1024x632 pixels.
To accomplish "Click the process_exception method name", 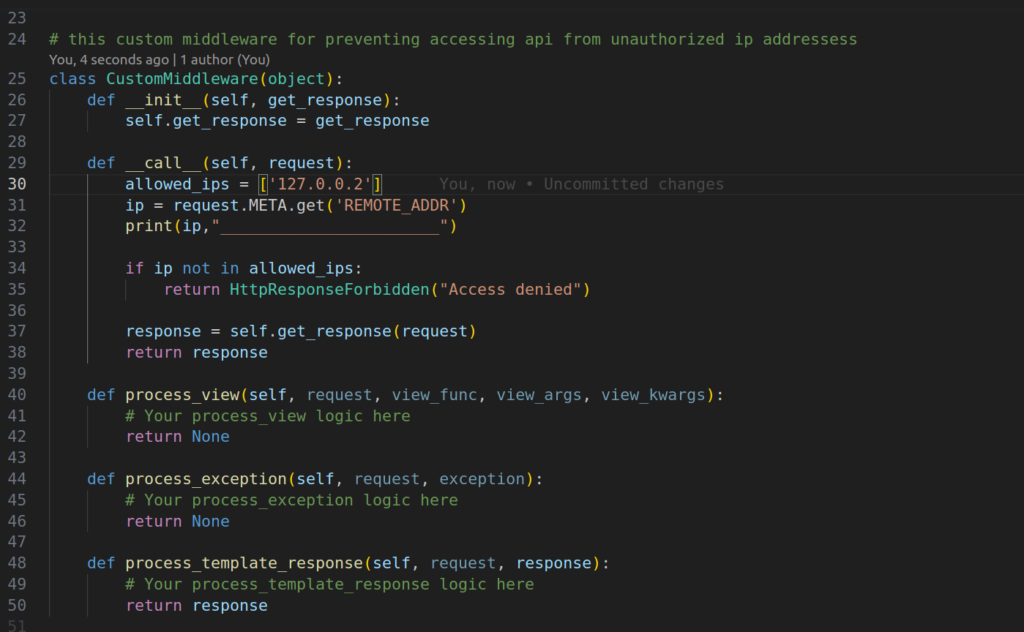I will [206, 479].
